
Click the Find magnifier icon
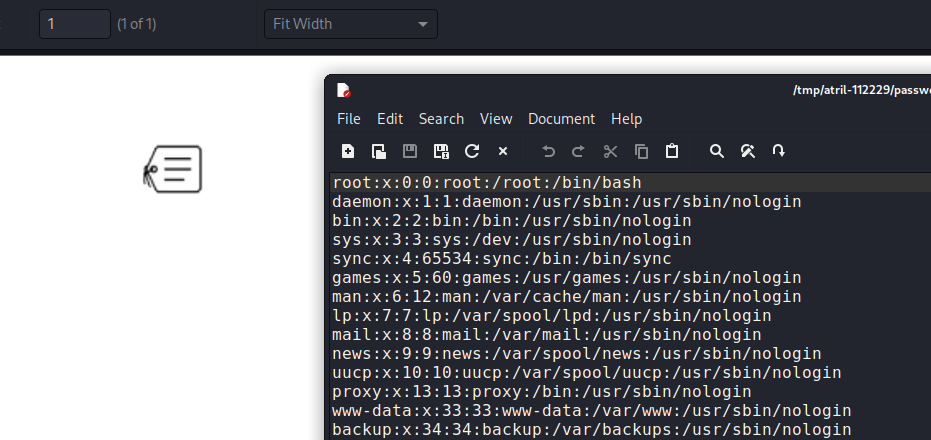click(717, 151)
